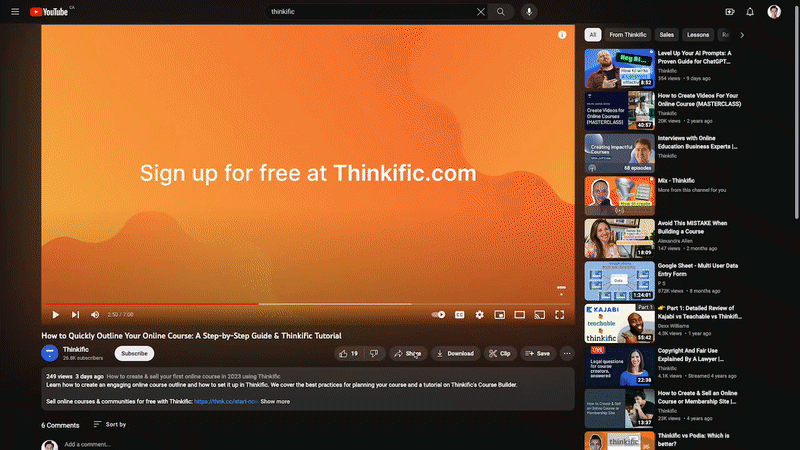This screenshot has width=800, height=450.
Task: Open Avoid This MISTAKE video thumbnail
Action: [x=619, y=238]
